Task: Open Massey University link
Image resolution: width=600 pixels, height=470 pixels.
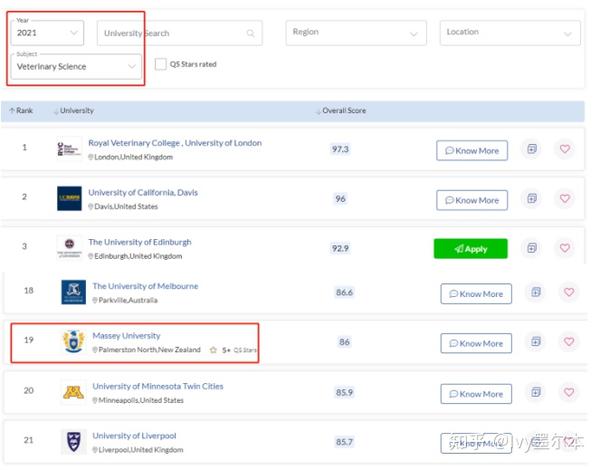Action: click(126, 336)
